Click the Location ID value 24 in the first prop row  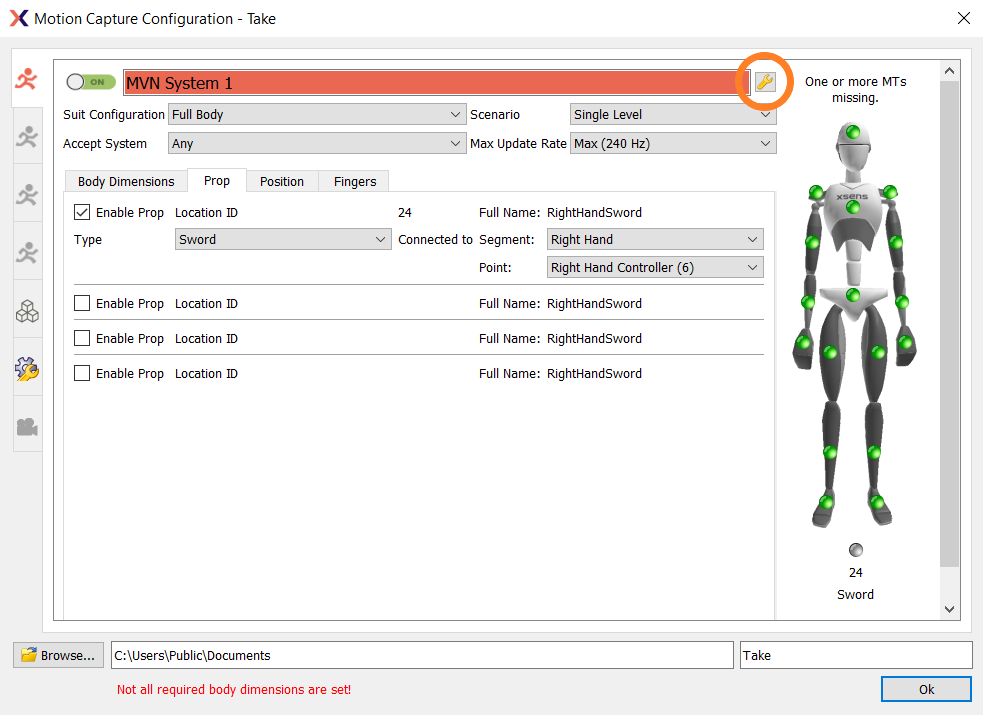405,212
